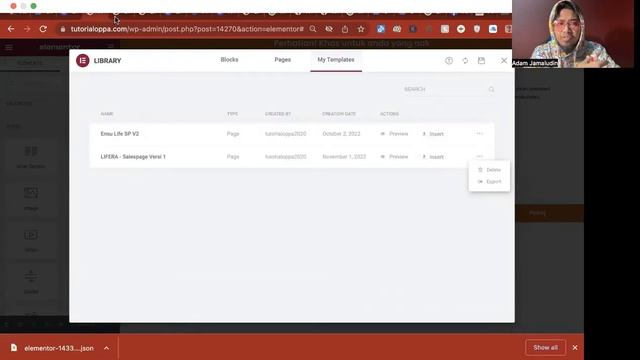Open the Elementor hamburger menu behind the modal
640x360 pixels.
pyautogui.click(x=9, y=47)
